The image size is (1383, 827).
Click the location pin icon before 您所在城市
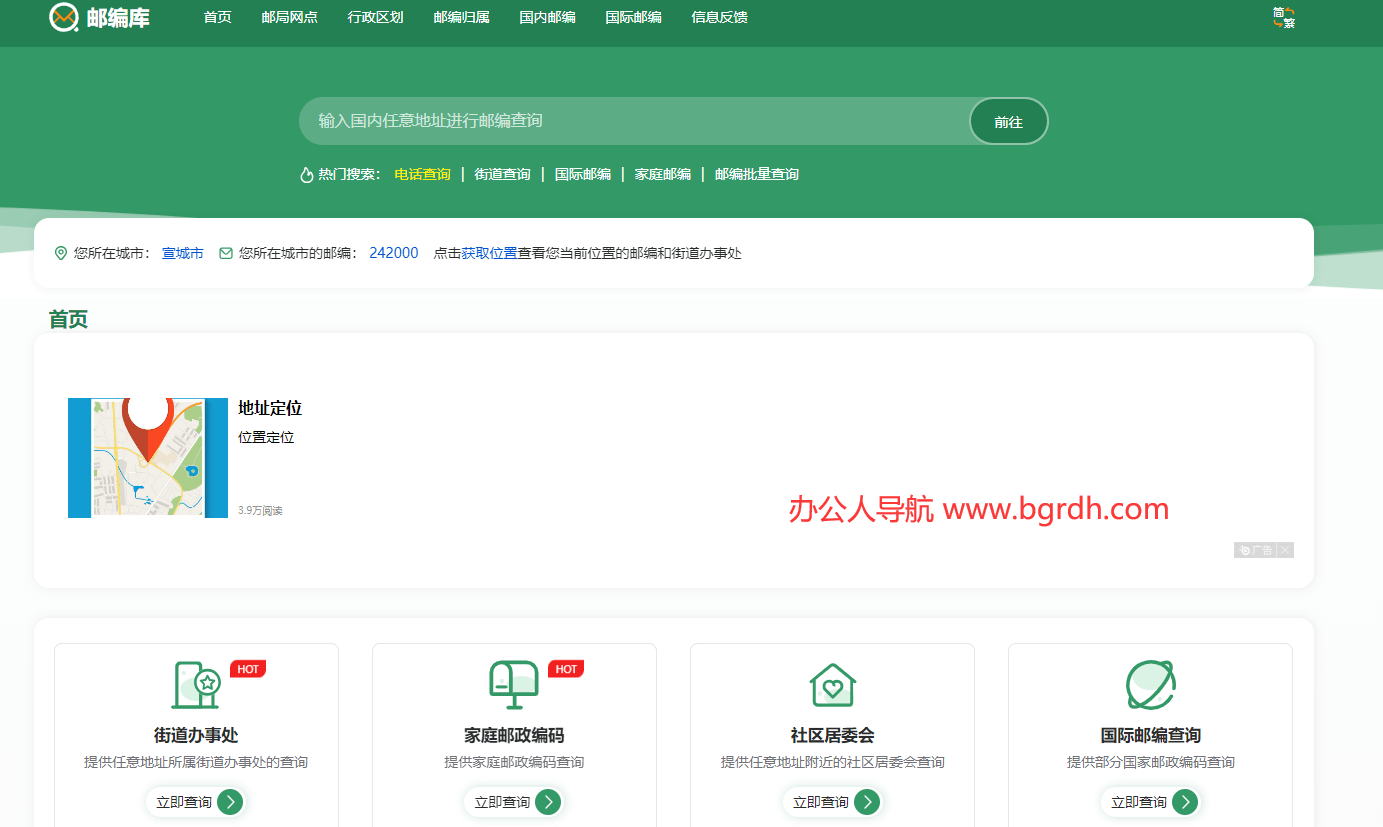[61, 253]
